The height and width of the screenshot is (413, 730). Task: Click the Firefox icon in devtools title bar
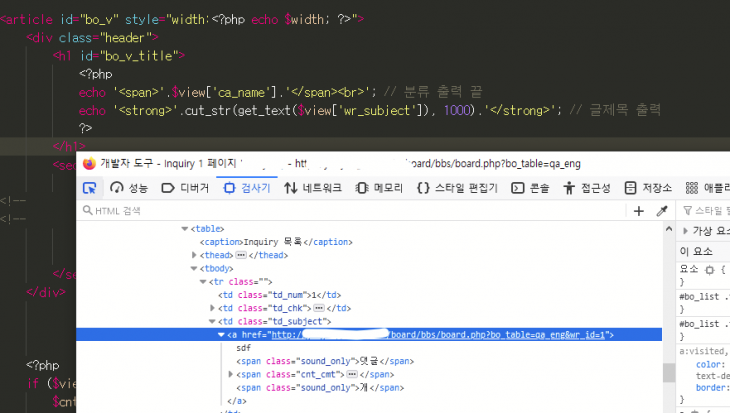coord(89,163)
